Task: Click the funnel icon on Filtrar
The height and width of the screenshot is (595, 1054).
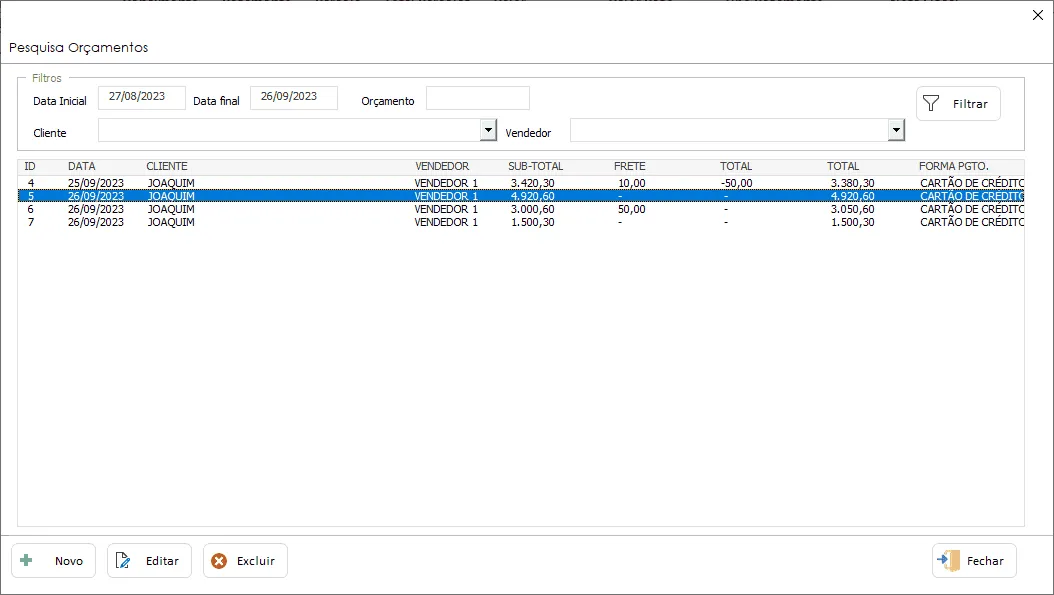Action: [931, 104]
